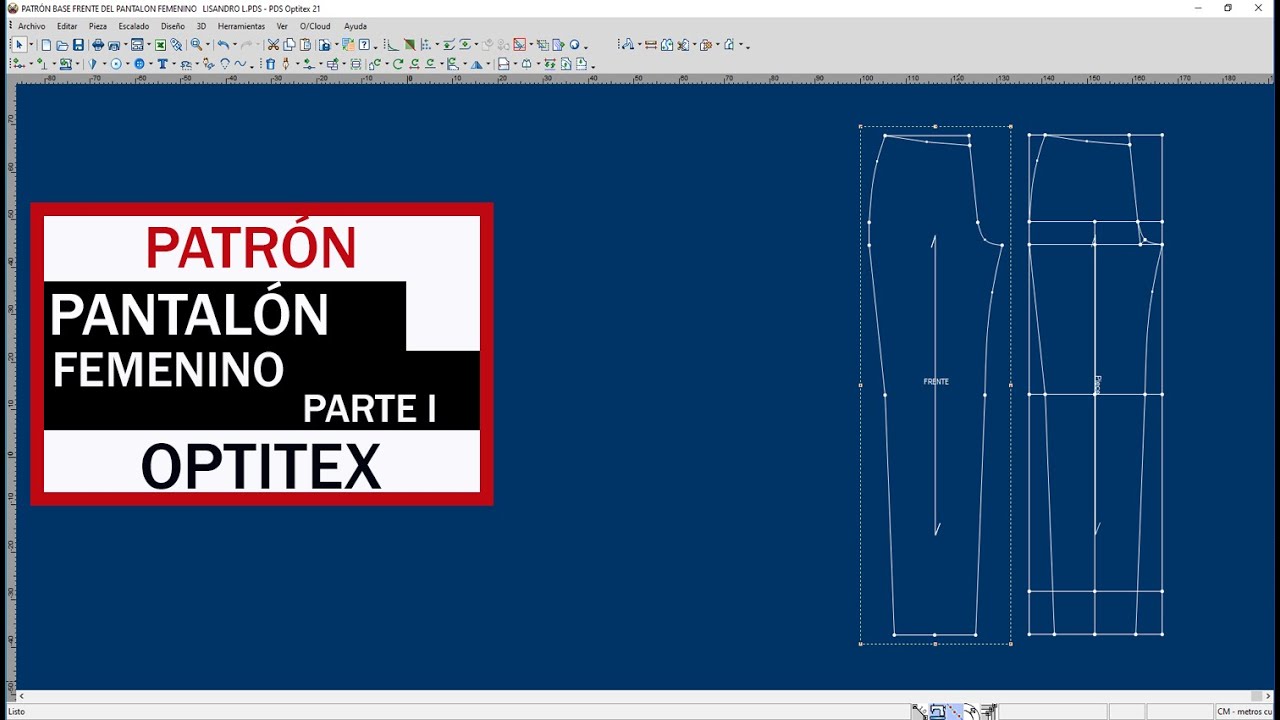
Task: Open the O/Cloud menu
Action: point(315,26)
